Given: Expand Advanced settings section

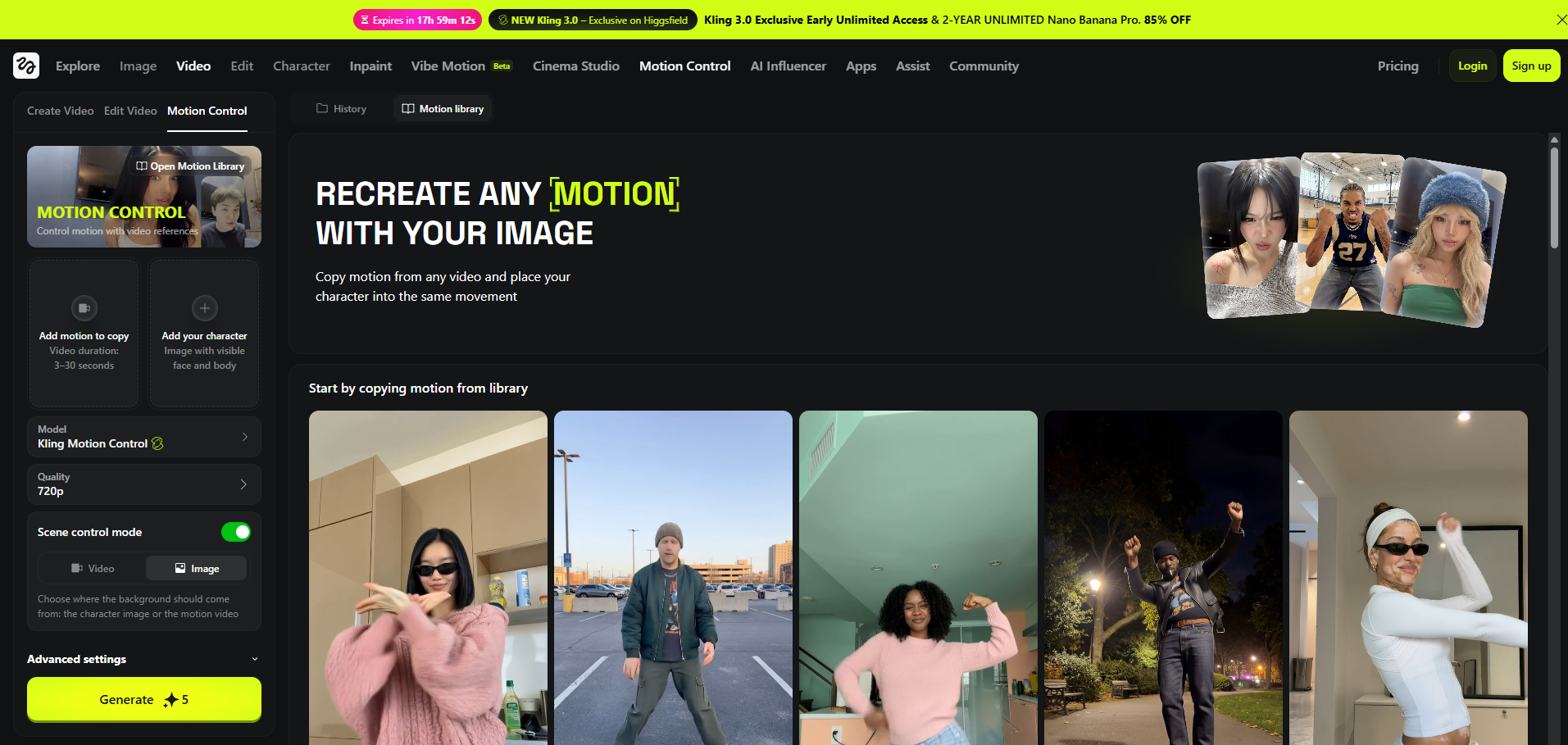Looking at the screenshot, I should pyautogui.click(x=143, y=659).
